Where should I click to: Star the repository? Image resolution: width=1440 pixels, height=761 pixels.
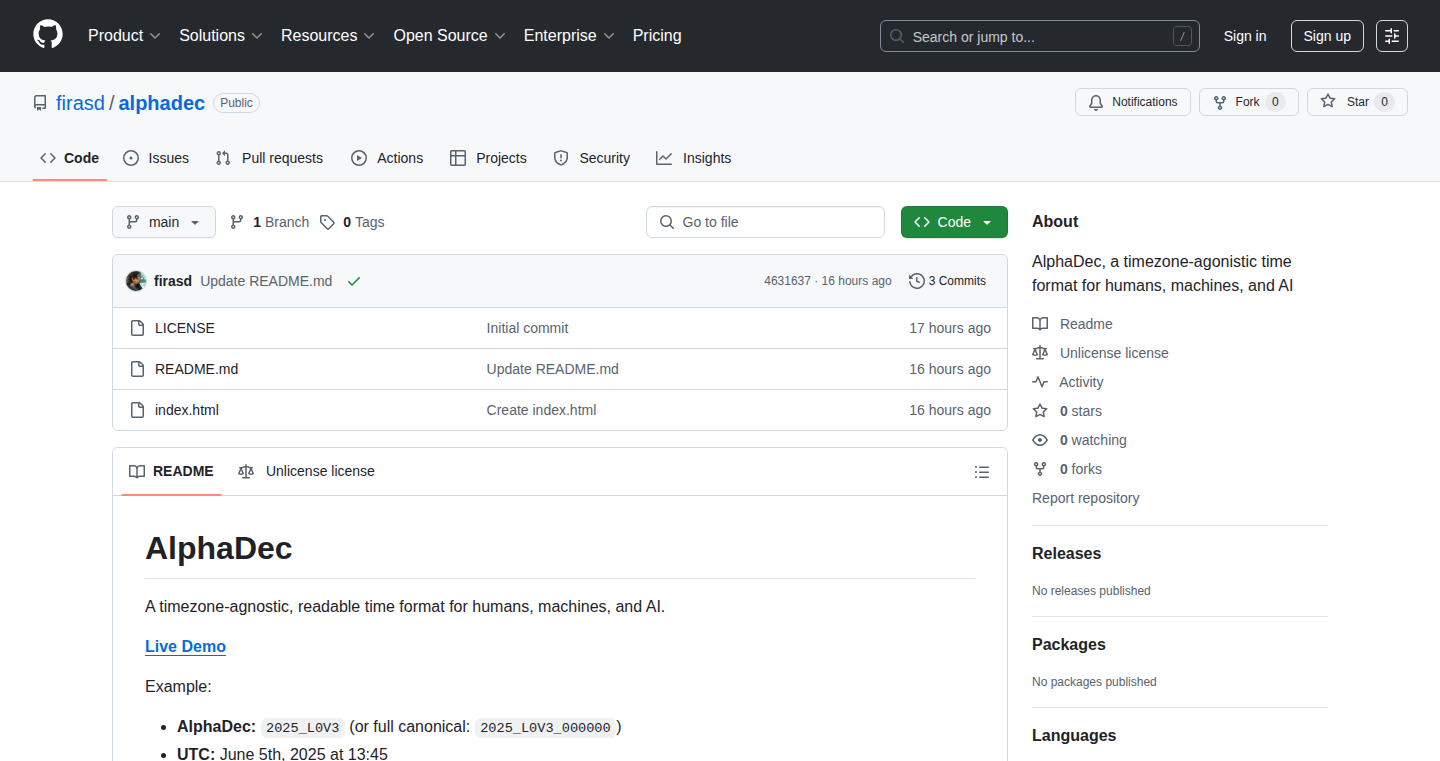(1357, 102)
